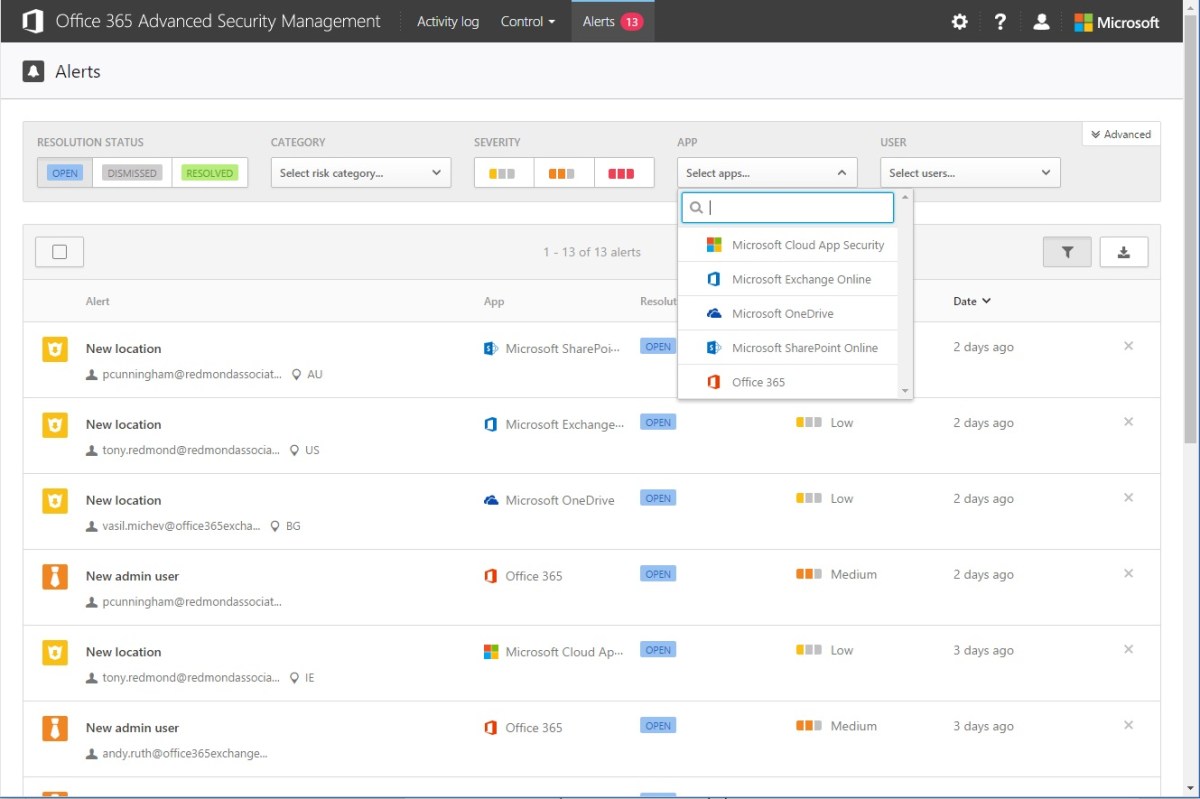Click the New admin user alert icon
This screenshot has width=1200, height=799.
pyautogui.click(x=55, y=576)
